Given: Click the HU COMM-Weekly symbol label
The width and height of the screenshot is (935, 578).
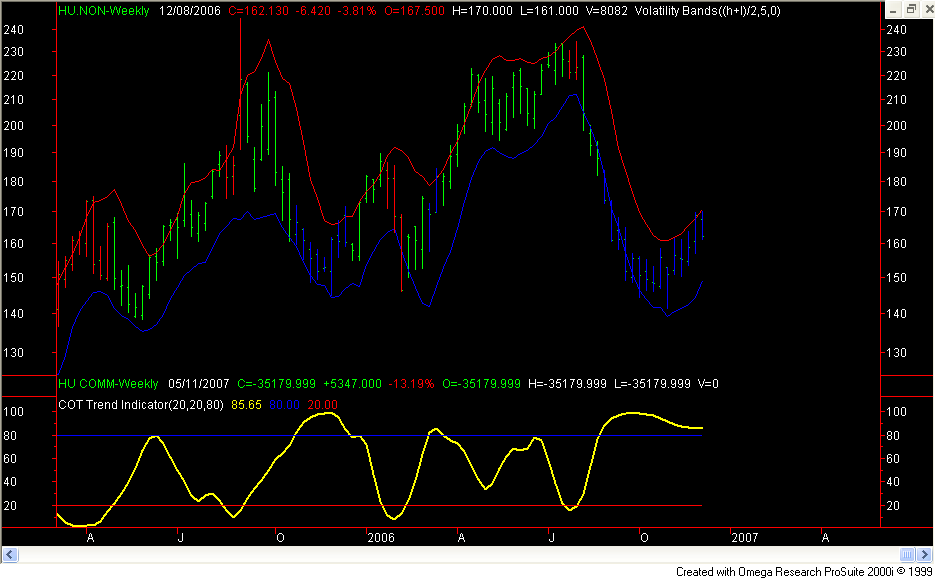Looking at the screenshot, I should click(108, 384).
